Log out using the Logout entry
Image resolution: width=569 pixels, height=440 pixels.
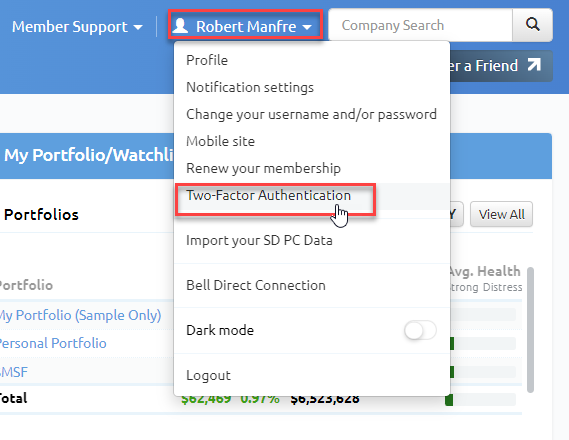click(x=208, y=375)
